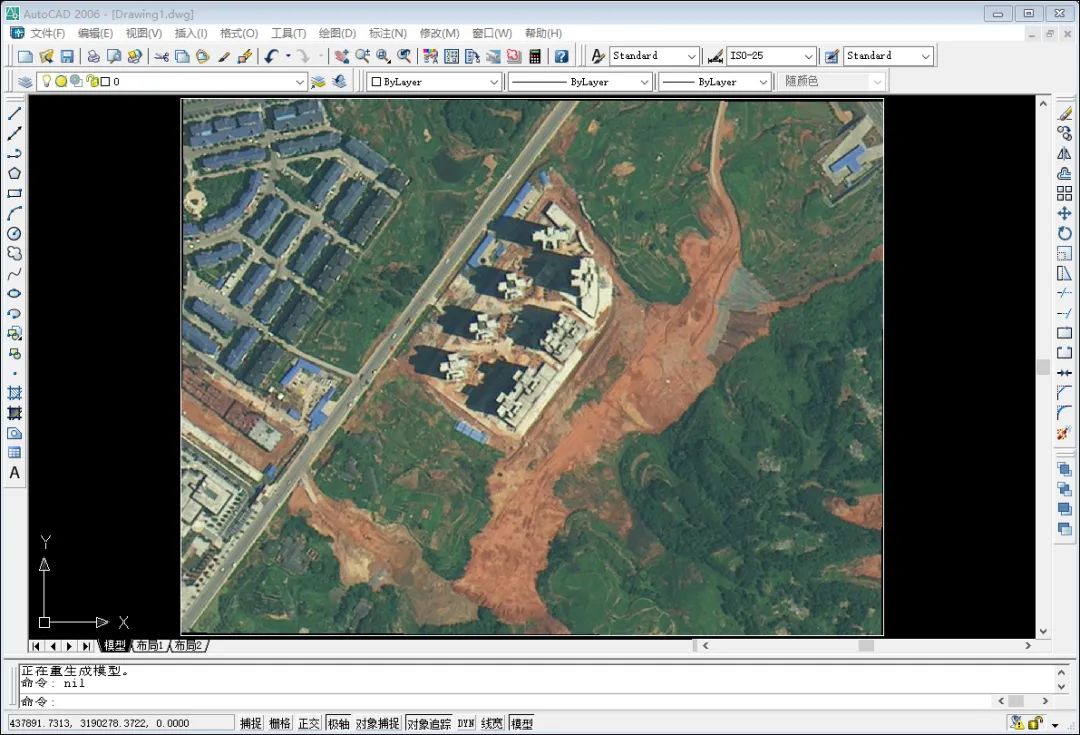The width and height of the screenshot is (1080, 735).
Task: Toggle 极轴 polar tracking
Action: click(x=338, y=723)
